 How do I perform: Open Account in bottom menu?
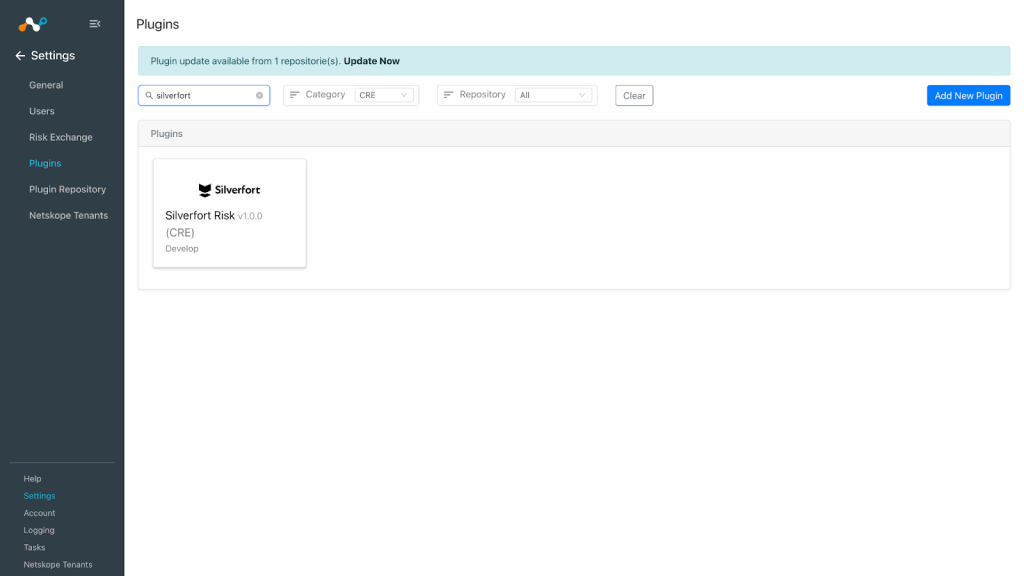click(x=39, y=513)
